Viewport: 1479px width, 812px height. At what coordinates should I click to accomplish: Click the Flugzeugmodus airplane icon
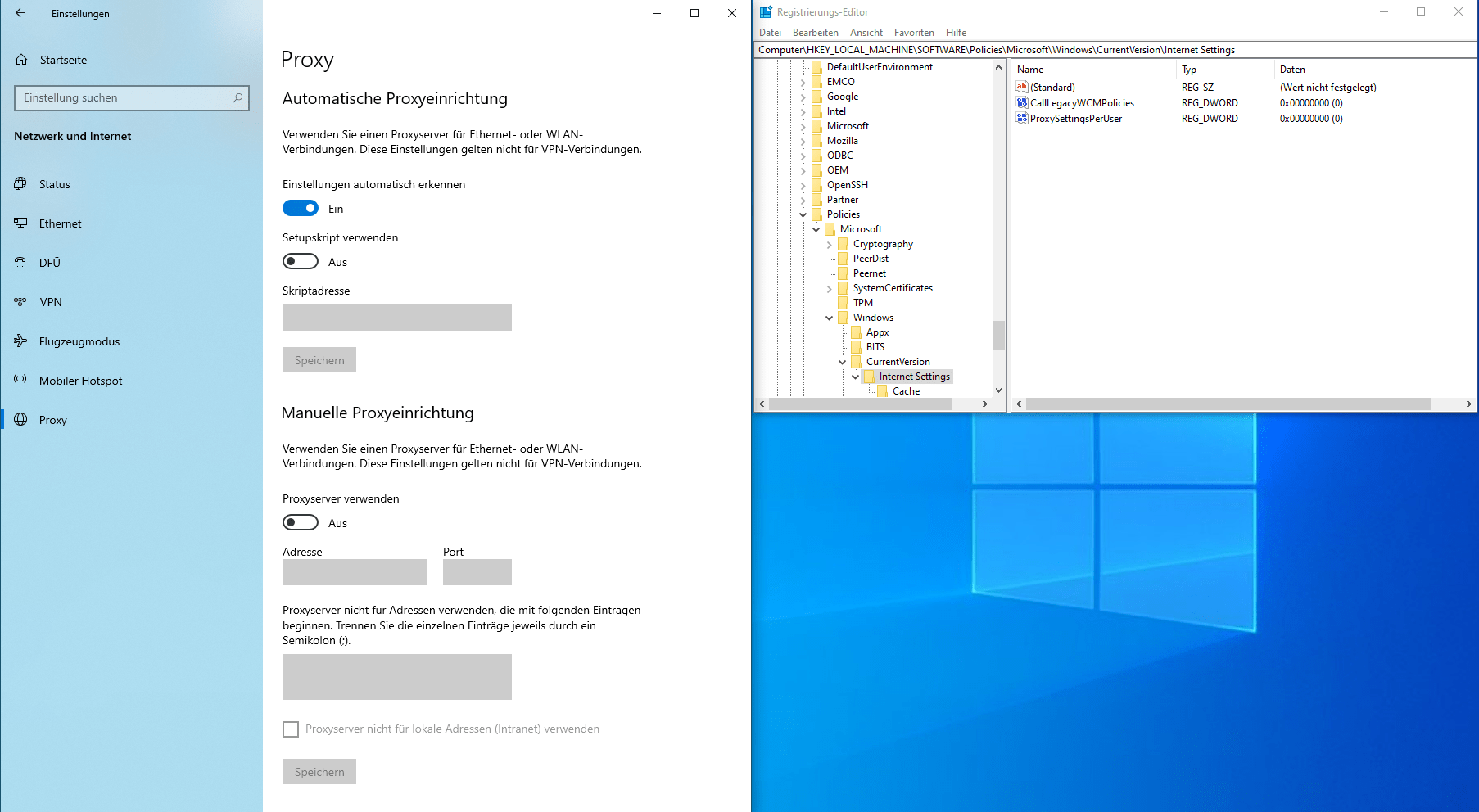(x=21, y=341)
